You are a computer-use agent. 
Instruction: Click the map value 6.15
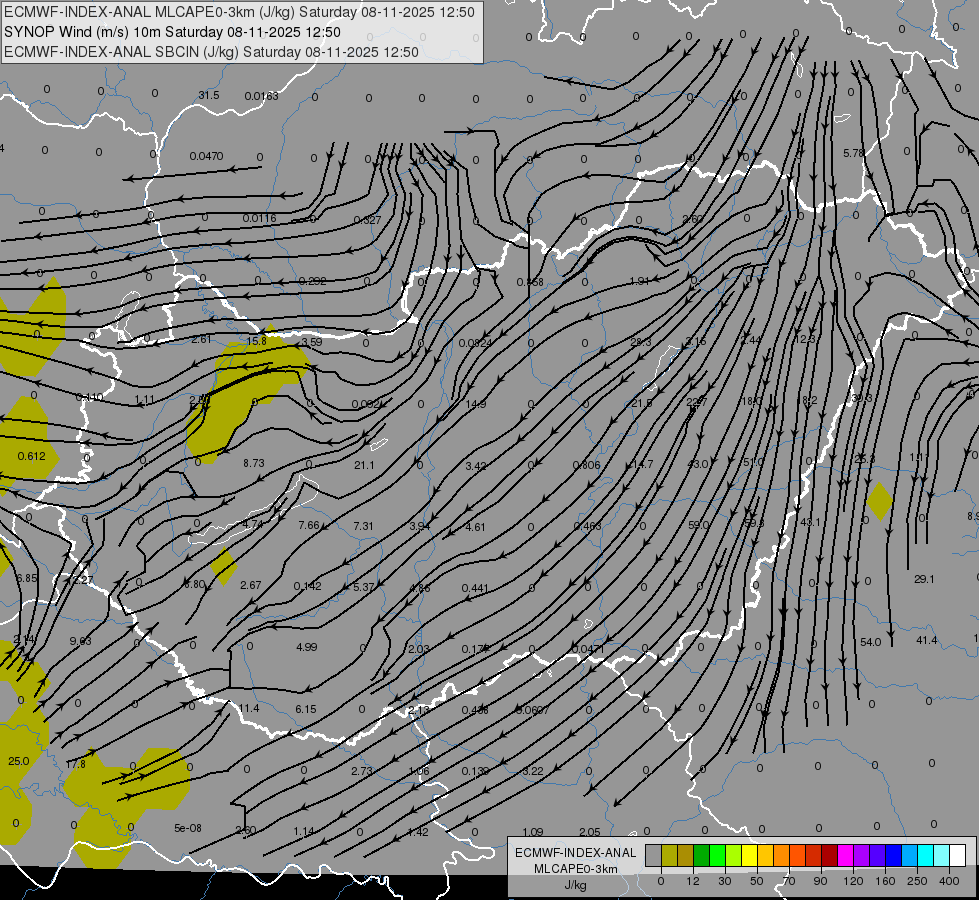click(x=306, y=710)
